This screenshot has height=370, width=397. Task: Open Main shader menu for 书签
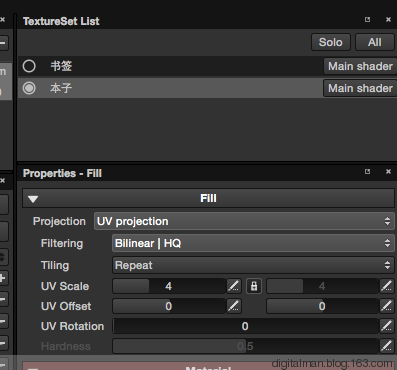click(x=360, y=66)
